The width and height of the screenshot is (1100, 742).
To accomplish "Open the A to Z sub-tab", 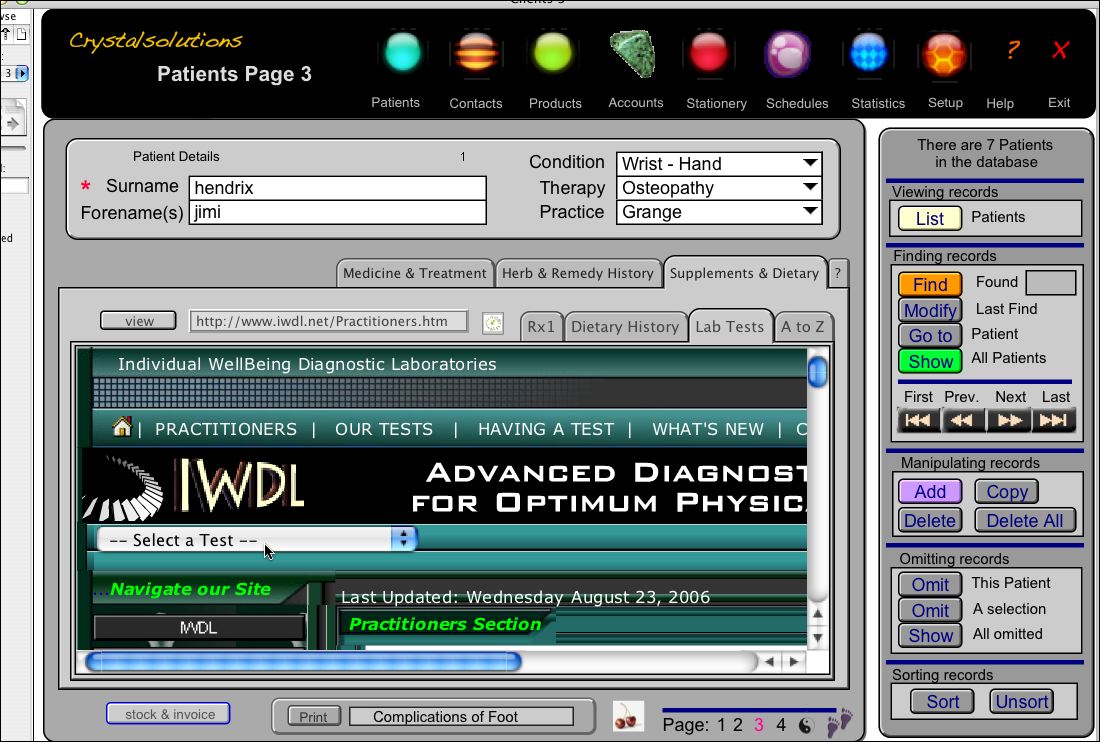I will (x=803, y=327).
